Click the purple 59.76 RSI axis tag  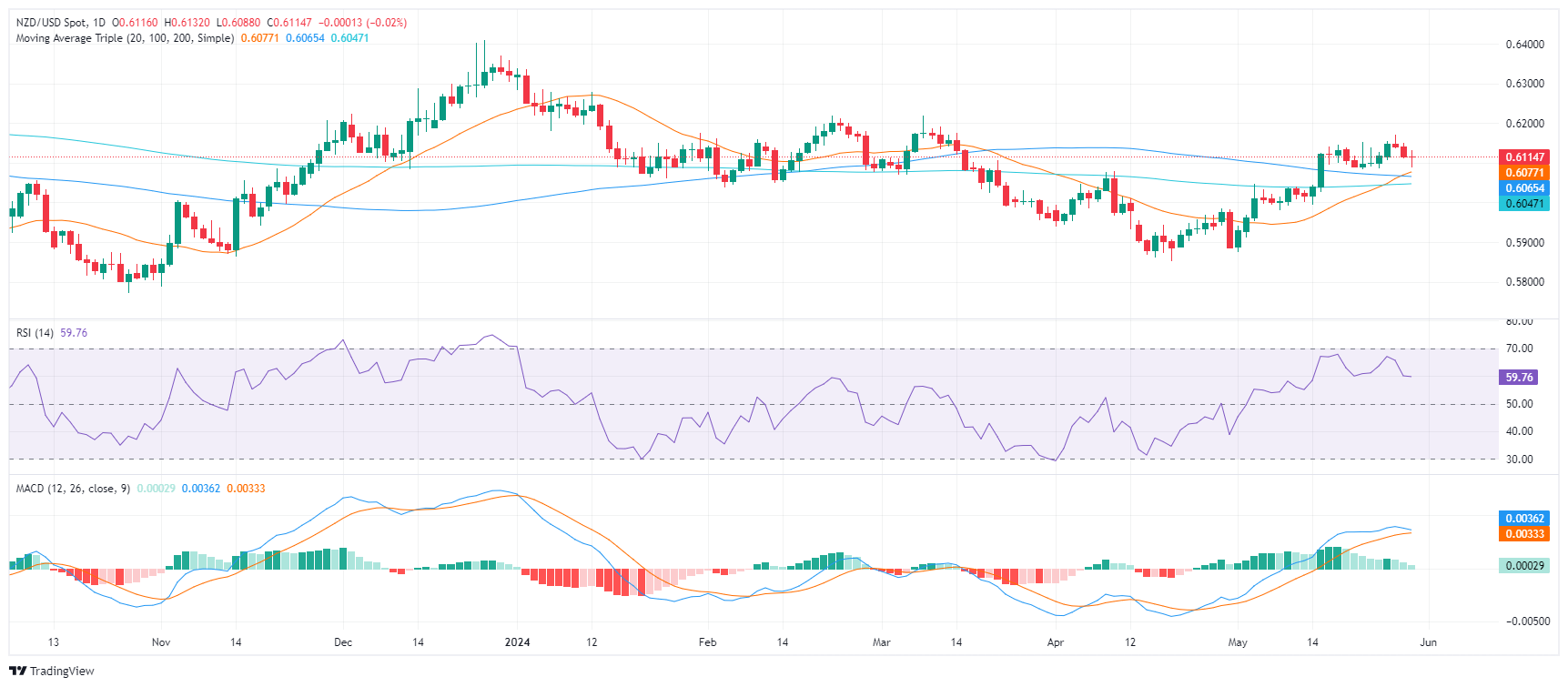point(1519,377)
